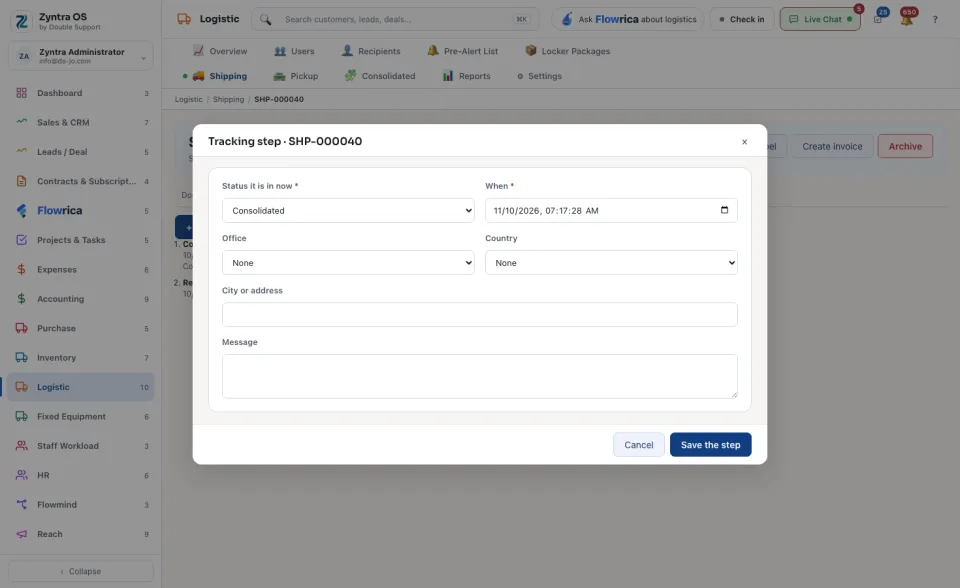Open the Locker Packages tab
Viewport: 960px width, 588px height.
[568, 51]
